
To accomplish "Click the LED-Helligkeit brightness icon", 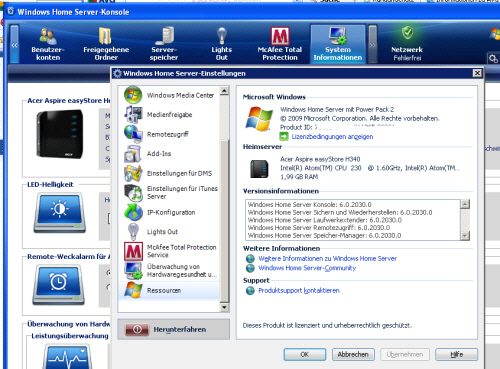I will [x=59, y=212].
